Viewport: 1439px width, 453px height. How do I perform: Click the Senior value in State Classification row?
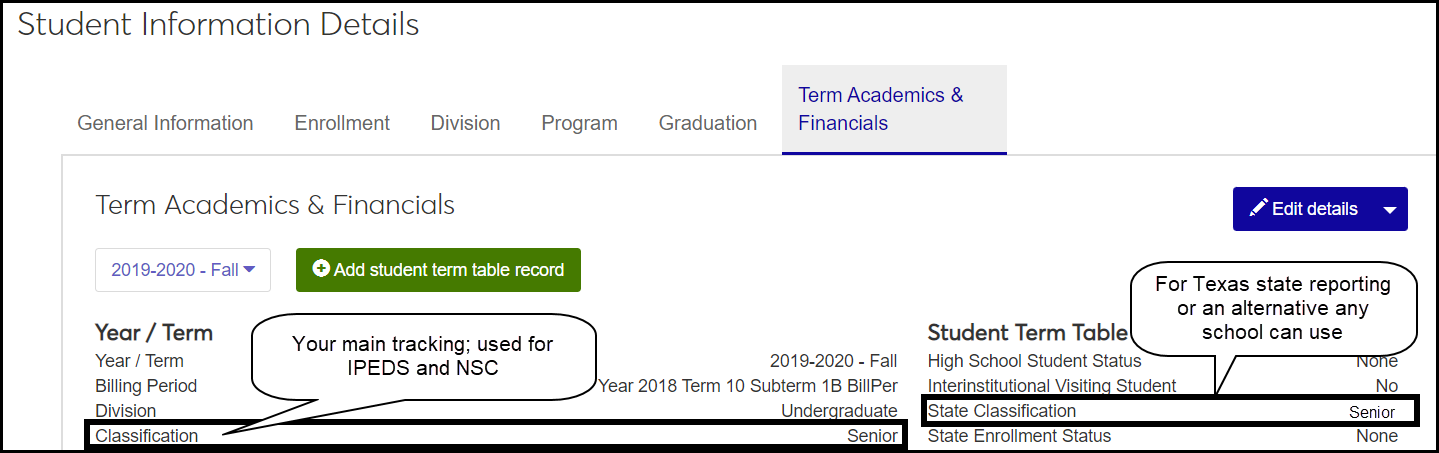tap(1371, 412)
